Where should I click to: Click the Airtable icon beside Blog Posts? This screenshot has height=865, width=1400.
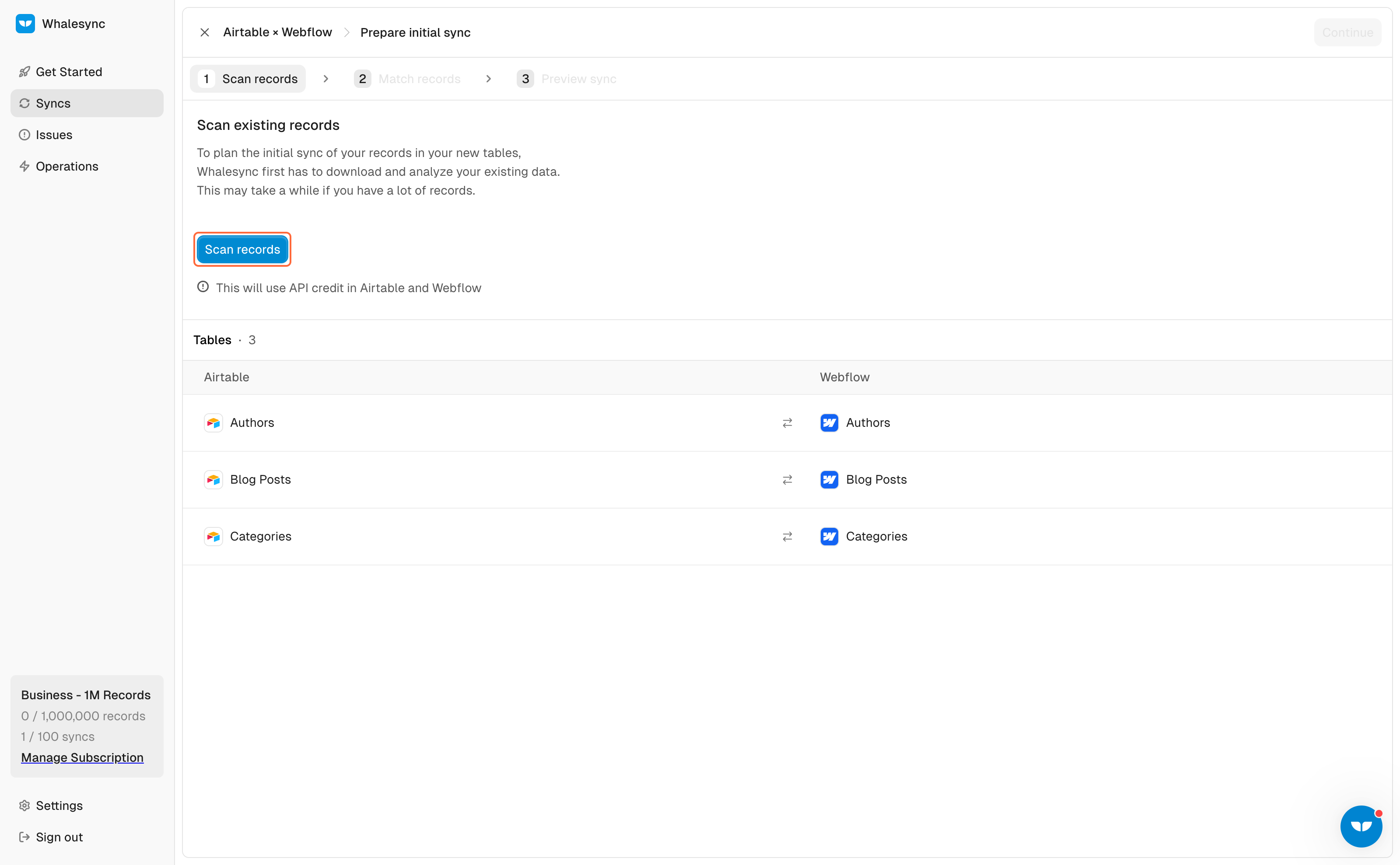pyautogui.click(x=213, y=479)
